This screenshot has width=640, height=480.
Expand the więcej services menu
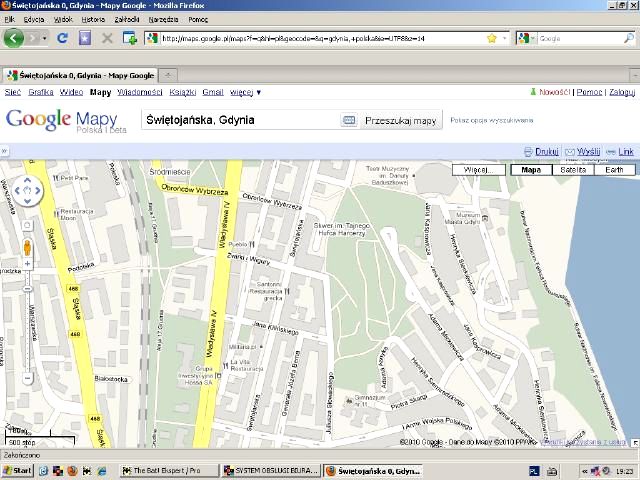tap(245, 92)
